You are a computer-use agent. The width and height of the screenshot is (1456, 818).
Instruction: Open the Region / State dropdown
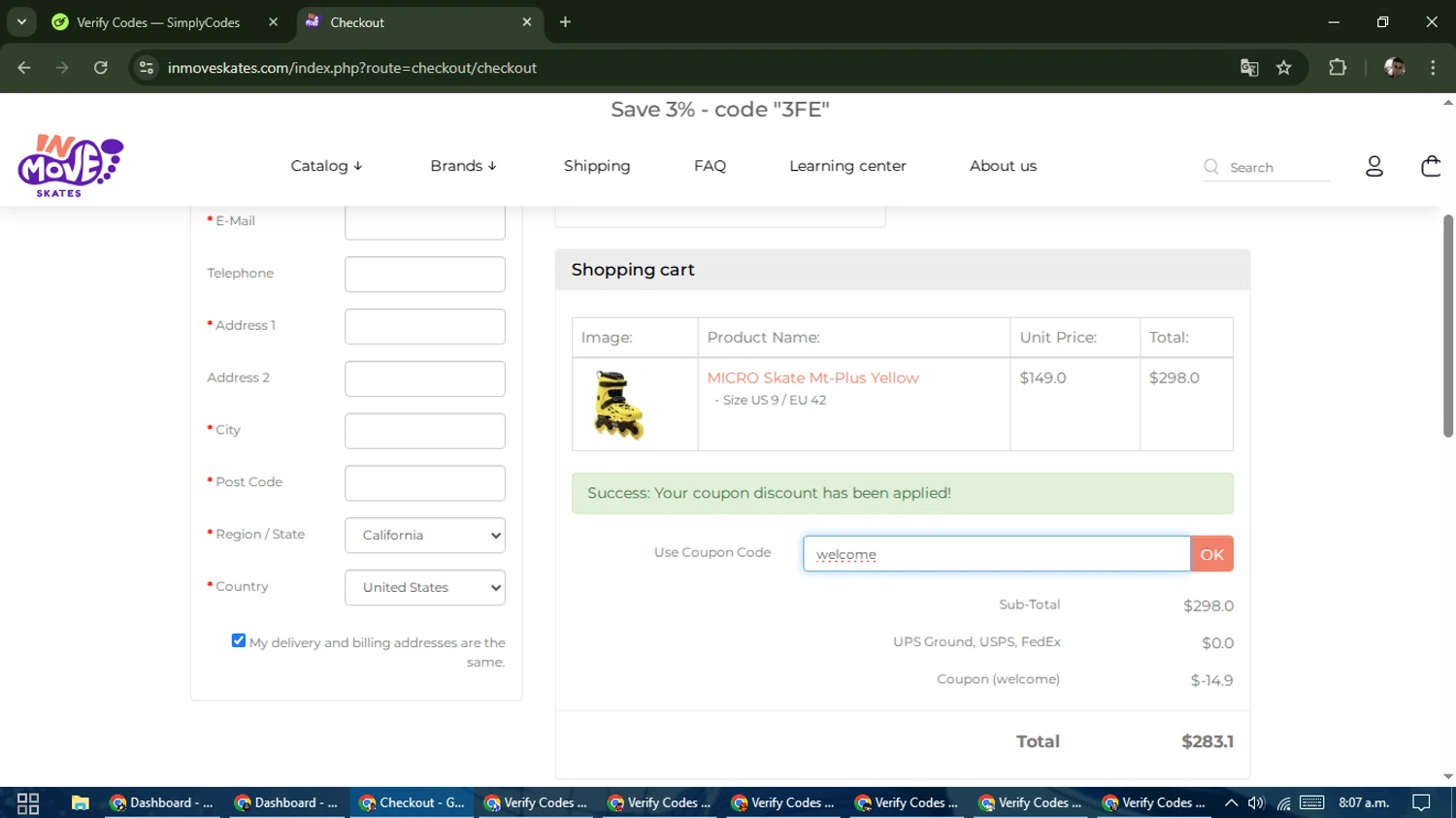pos(425,536)
